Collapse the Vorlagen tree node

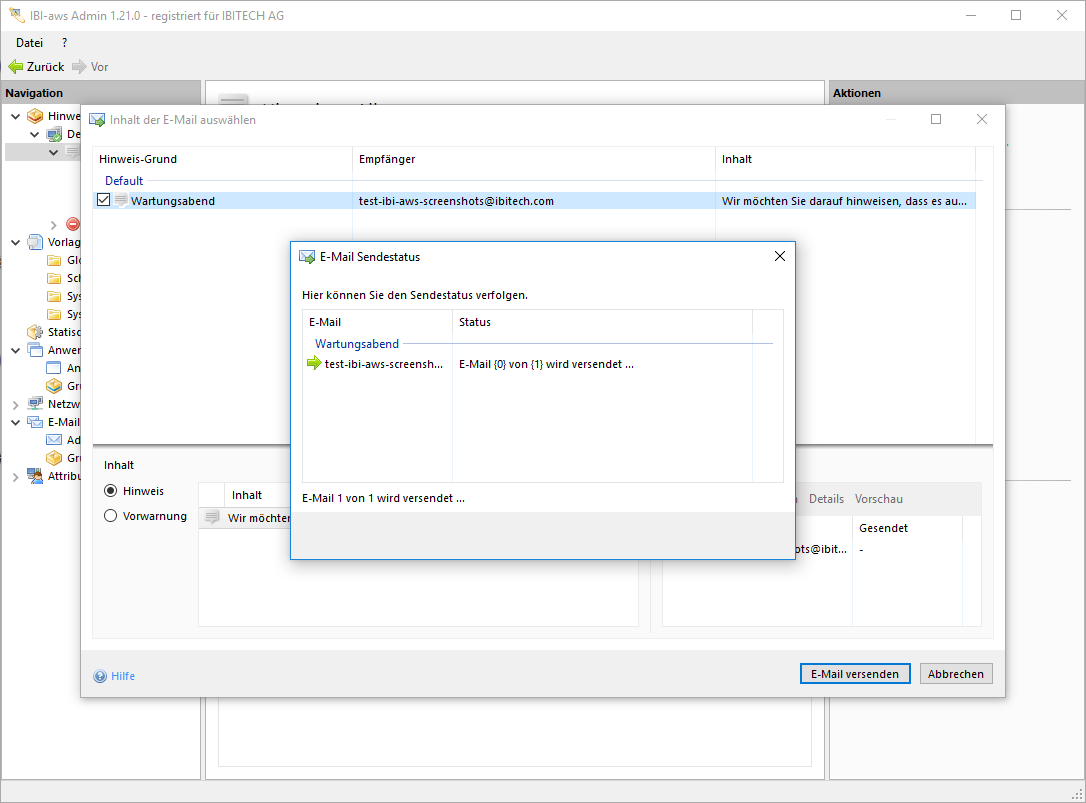coord(15,242)
